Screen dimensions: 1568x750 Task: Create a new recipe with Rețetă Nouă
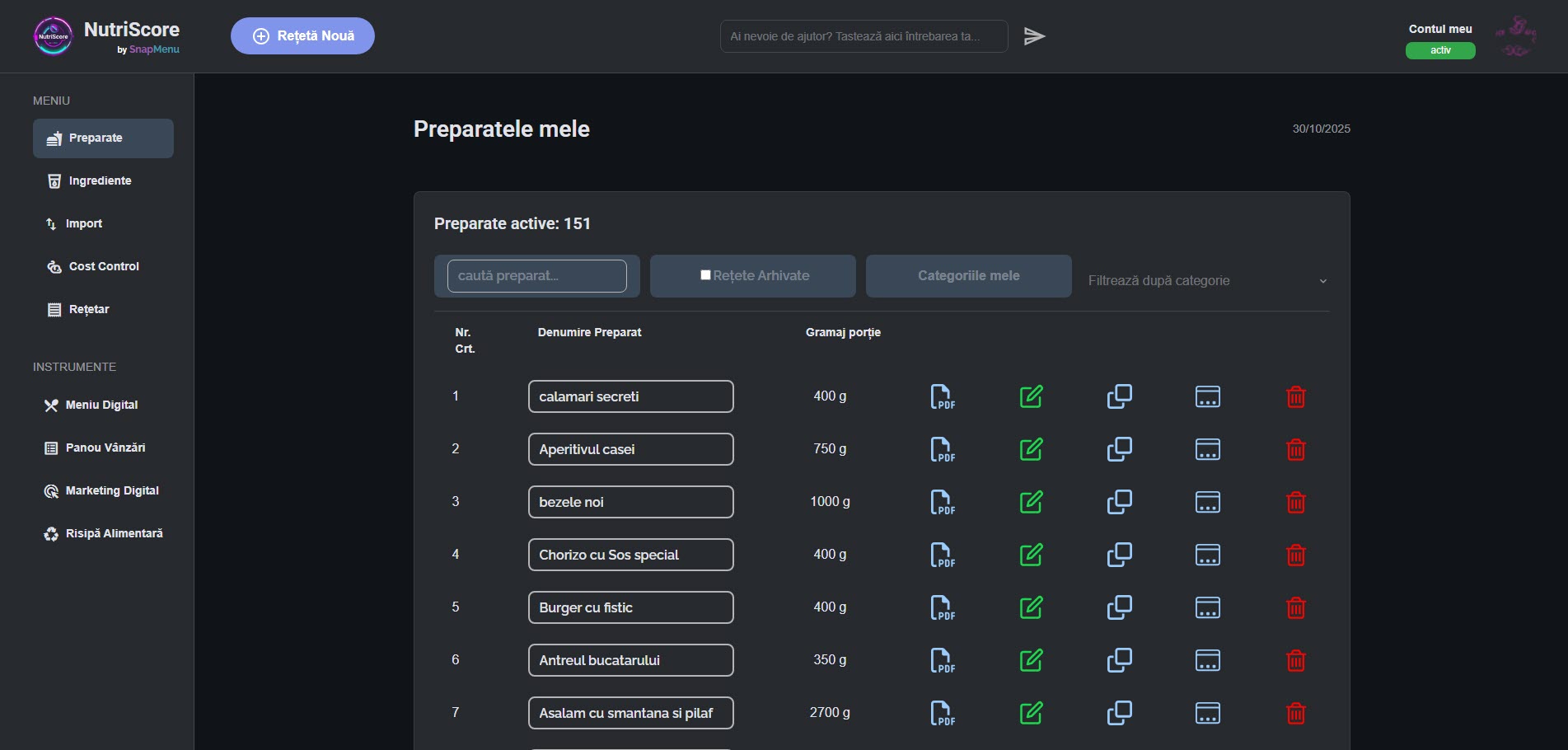coord(302,35)
